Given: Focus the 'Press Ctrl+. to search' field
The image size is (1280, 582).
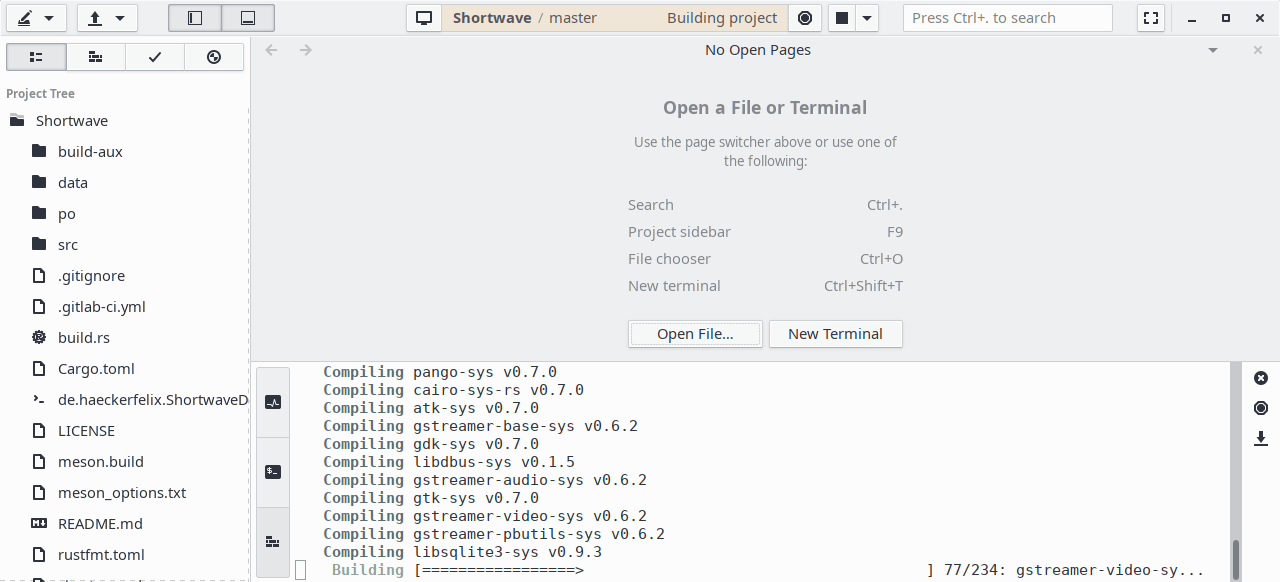Looking at the screenshot, I should [1007, 18].
